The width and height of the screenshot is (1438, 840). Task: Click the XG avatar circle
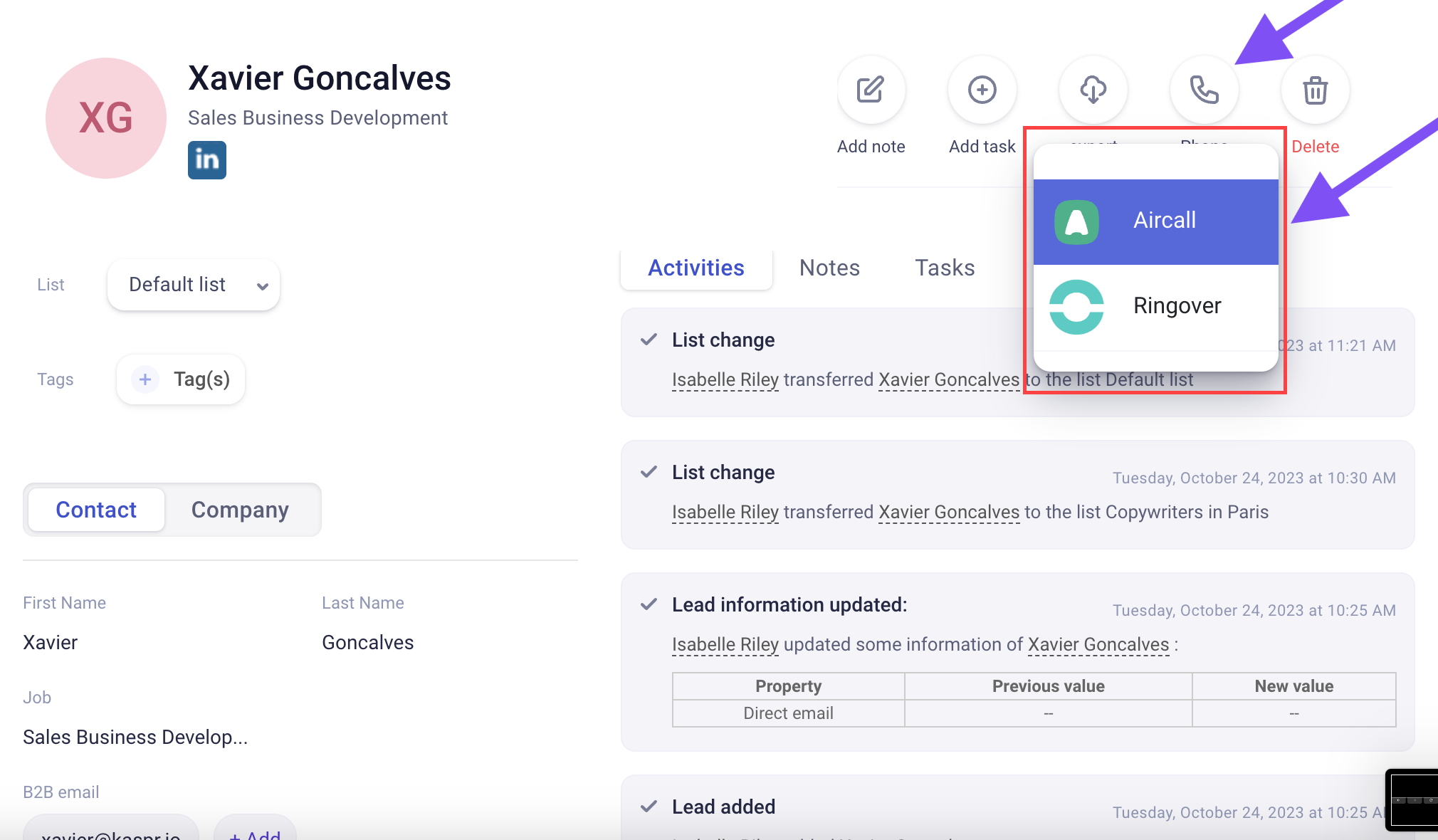point(106,118)
